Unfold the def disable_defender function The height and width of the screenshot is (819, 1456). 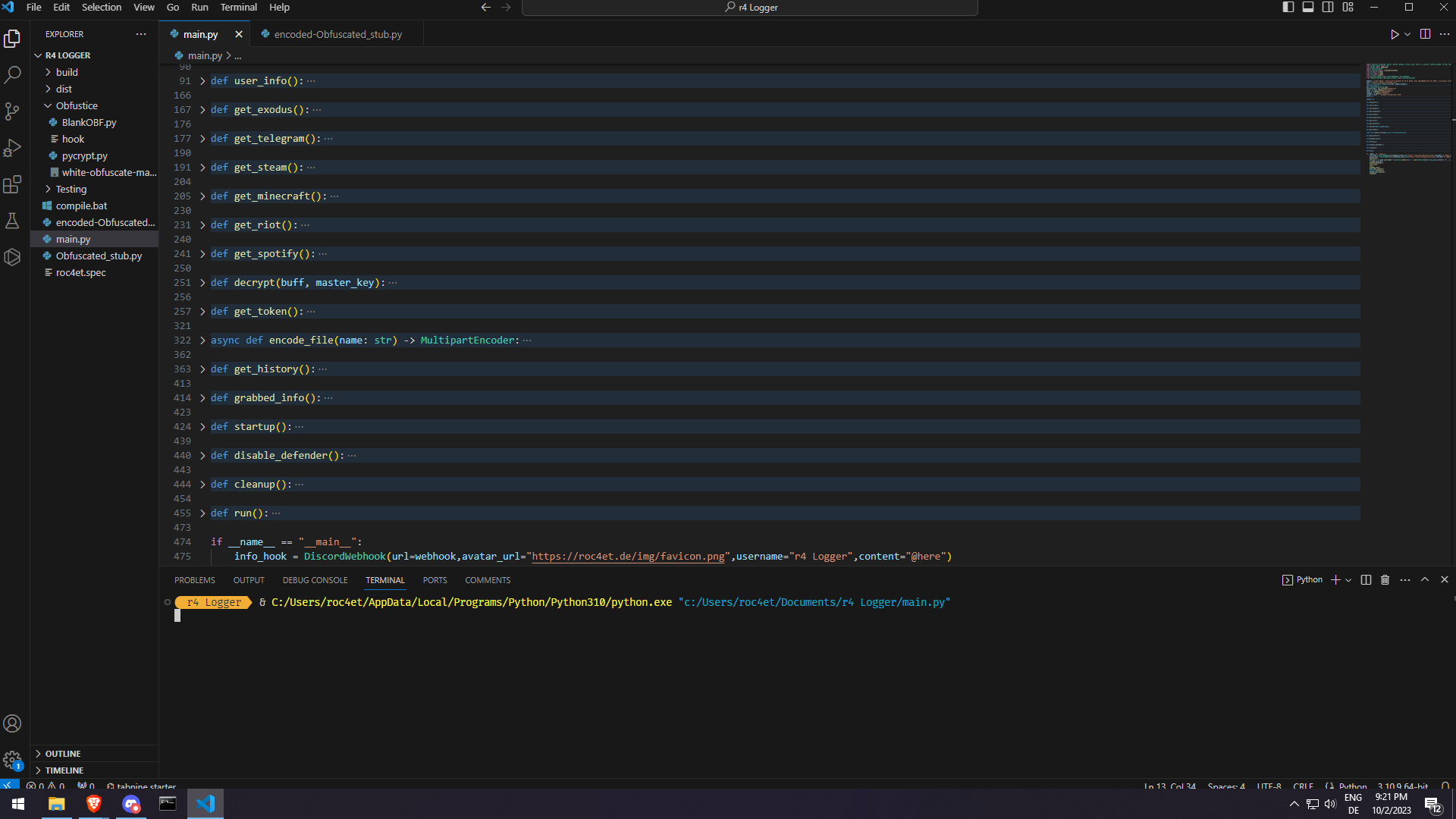202,456
